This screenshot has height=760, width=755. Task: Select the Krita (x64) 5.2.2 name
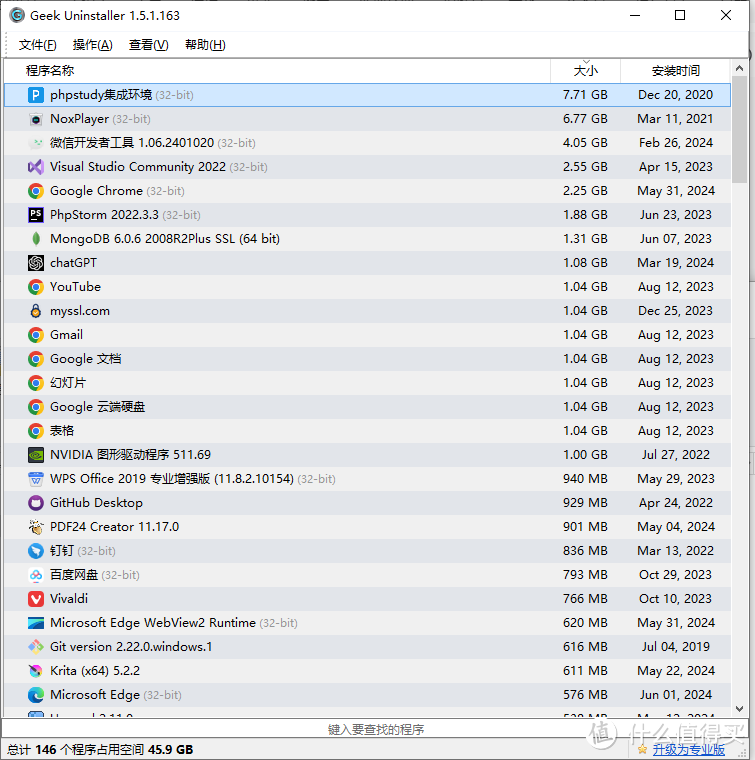[95, 671]
